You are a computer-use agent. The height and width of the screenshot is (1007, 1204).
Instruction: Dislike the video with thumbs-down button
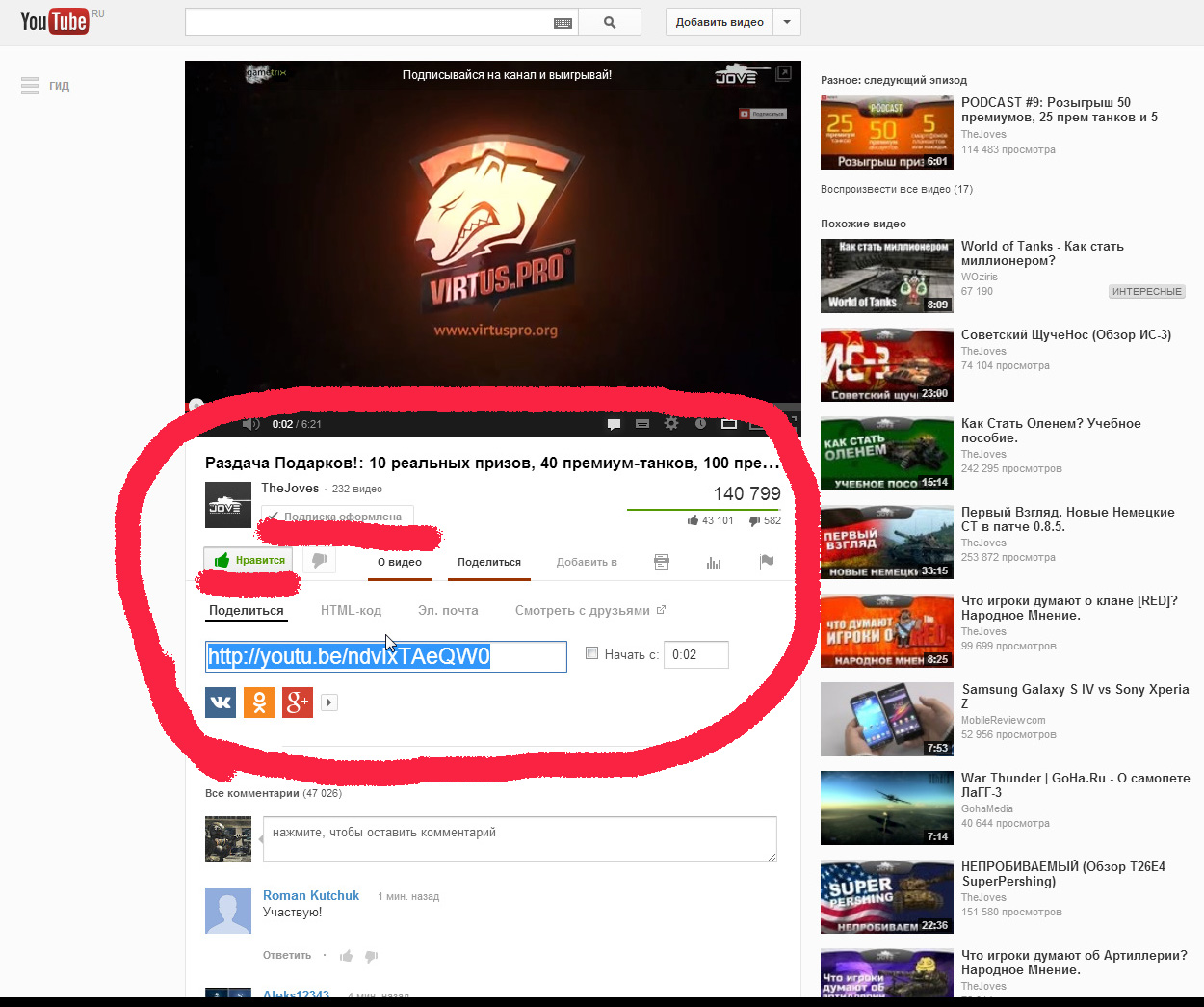click(319, 560)
